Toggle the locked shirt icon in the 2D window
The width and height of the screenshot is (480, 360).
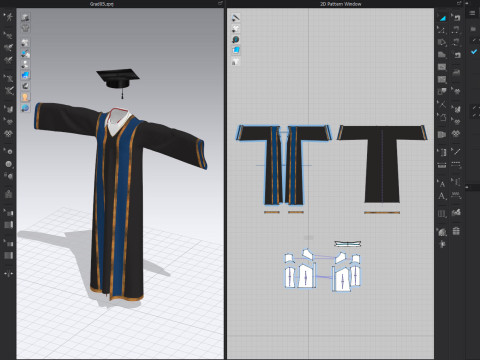pos(236,61)
